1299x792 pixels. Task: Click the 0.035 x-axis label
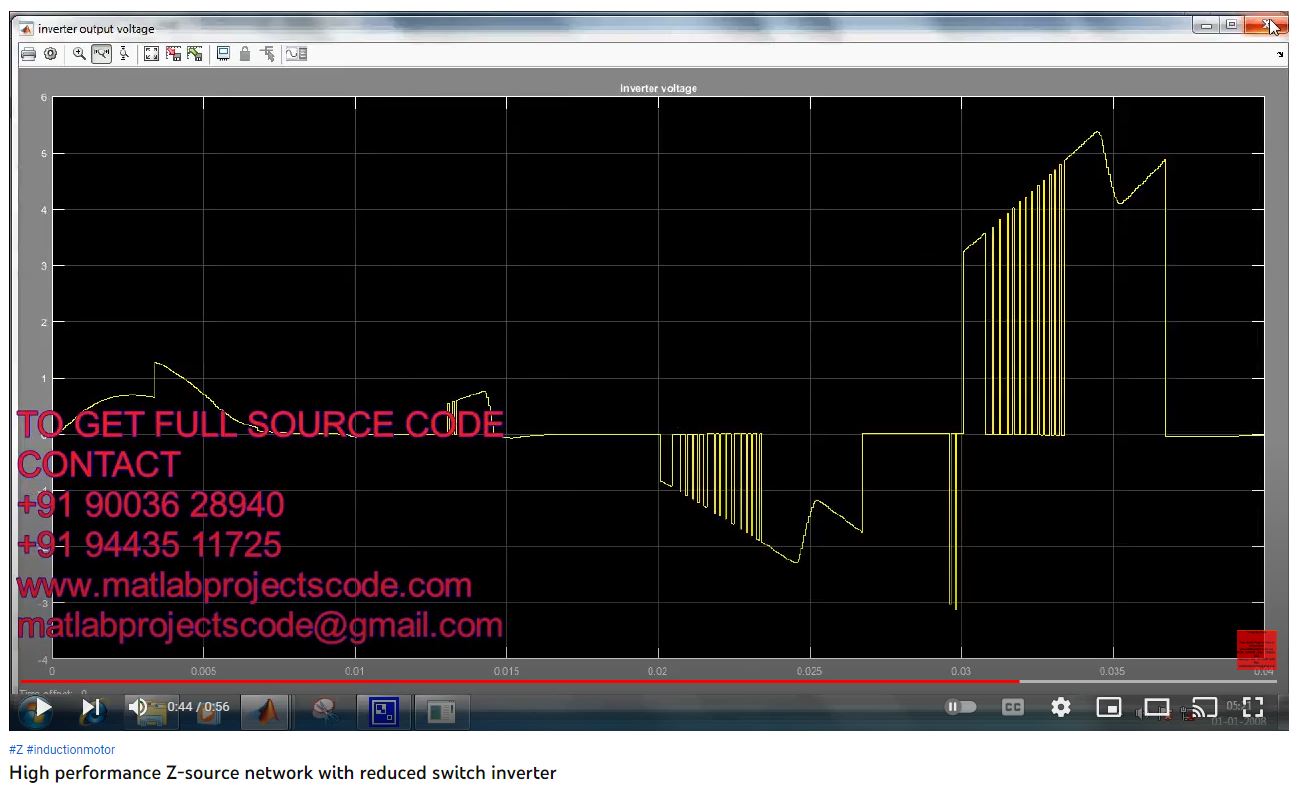pos(1112,672)
